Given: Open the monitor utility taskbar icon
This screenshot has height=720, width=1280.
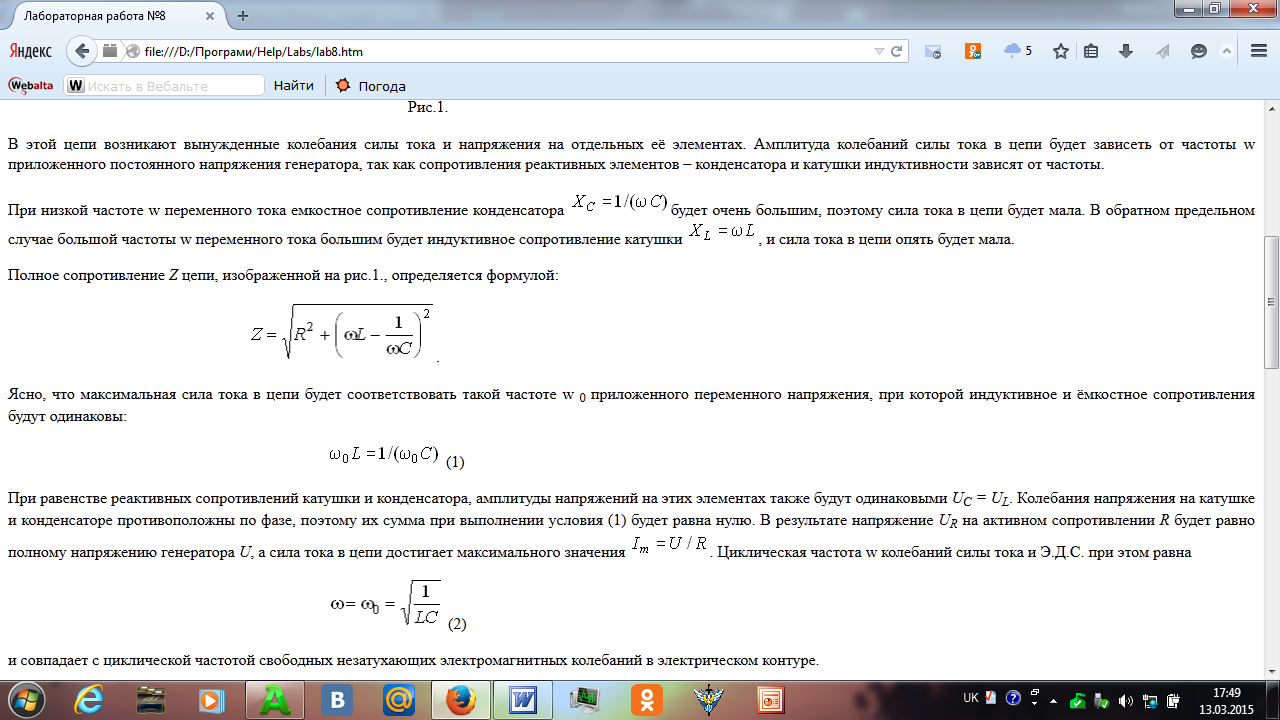Looking at the screenshot, I should click(584, 699).
